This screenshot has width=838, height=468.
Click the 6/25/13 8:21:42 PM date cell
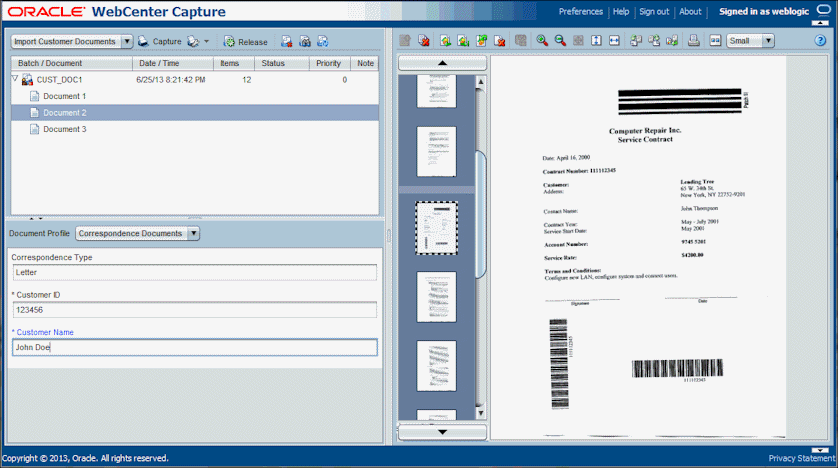(170, 80)
